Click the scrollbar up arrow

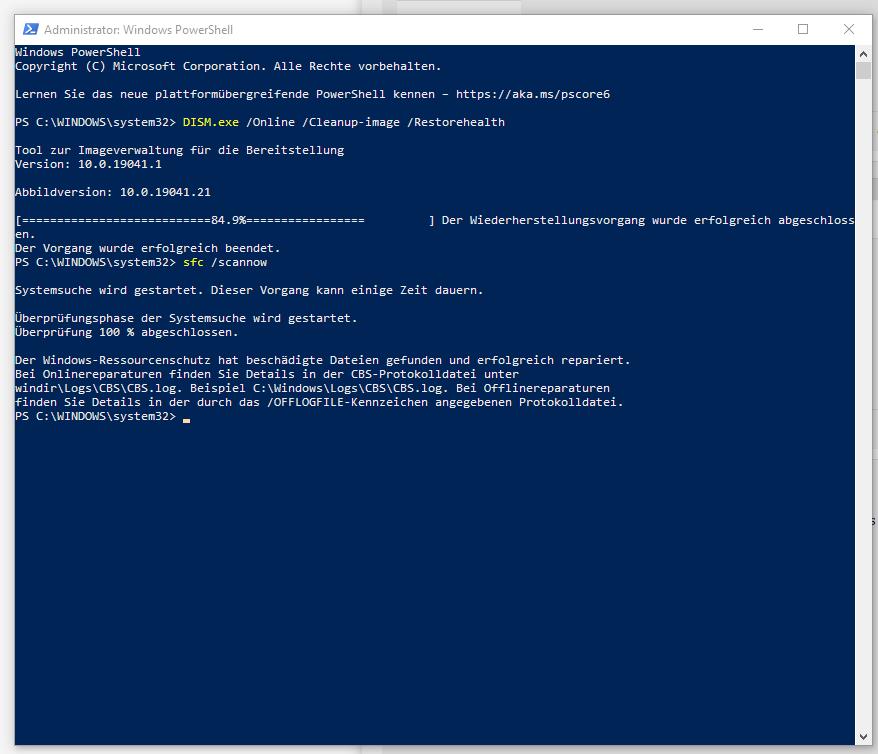863,54
